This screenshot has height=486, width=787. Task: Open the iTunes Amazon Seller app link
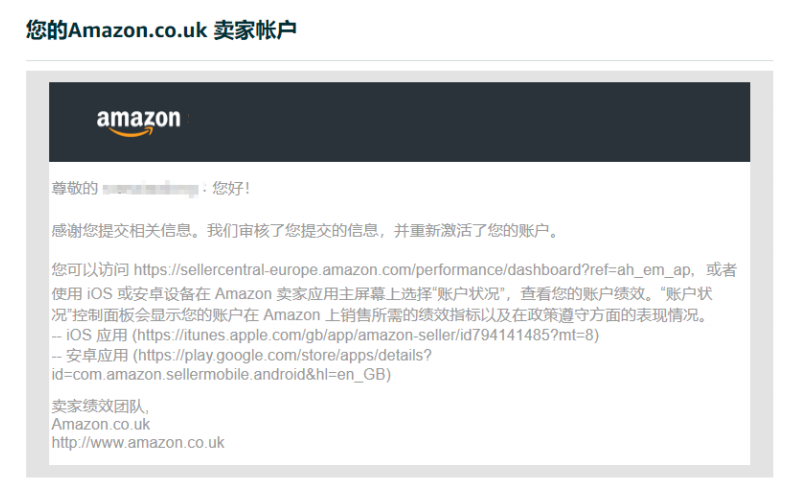[x=365, y=335]
